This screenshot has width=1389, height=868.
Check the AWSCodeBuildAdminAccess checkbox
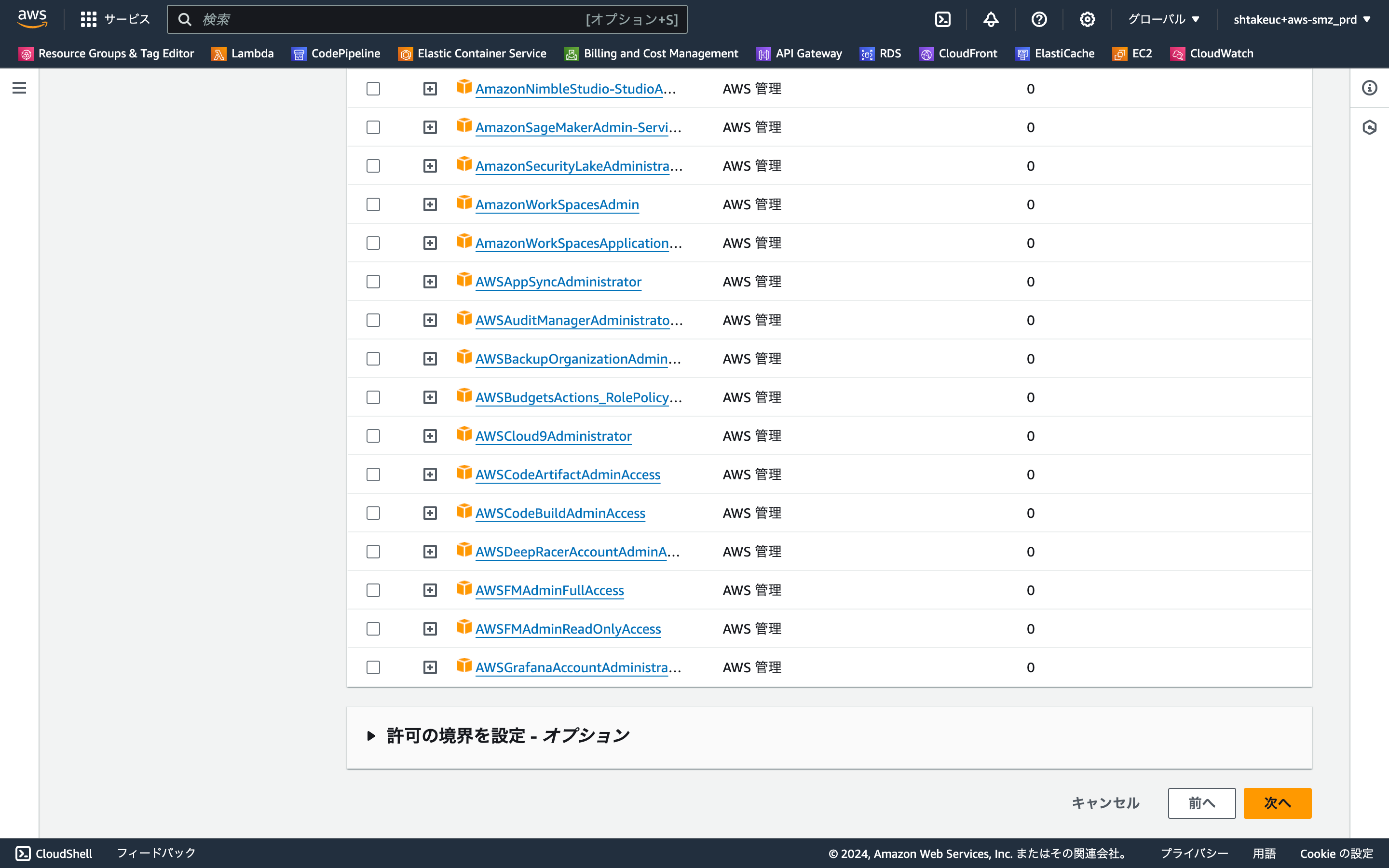click(x=373, y=513)
